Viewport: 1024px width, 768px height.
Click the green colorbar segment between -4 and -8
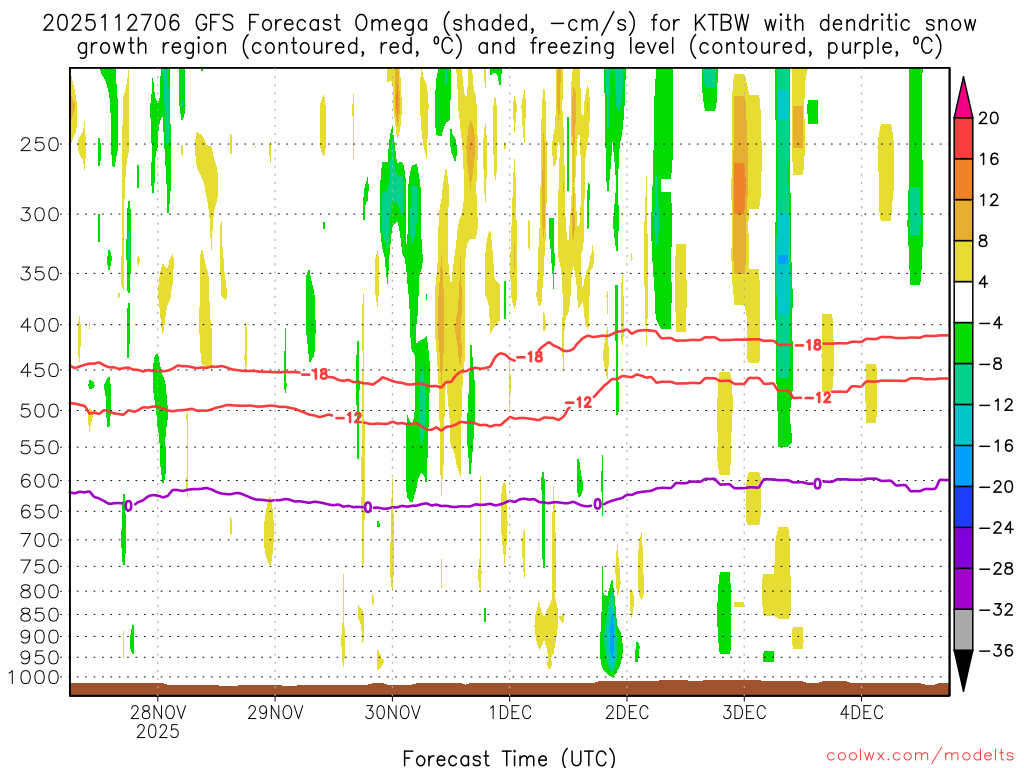963,343
